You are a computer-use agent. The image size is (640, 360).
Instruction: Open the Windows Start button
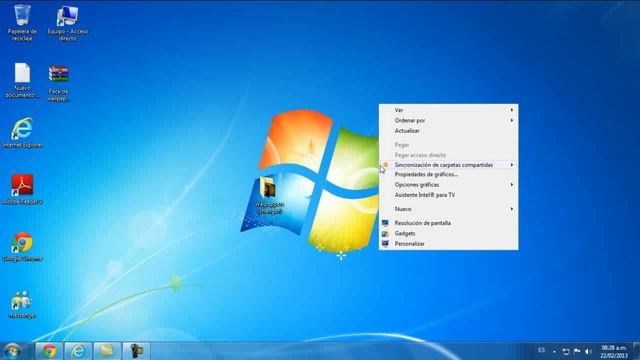click(x=13, y=351)
